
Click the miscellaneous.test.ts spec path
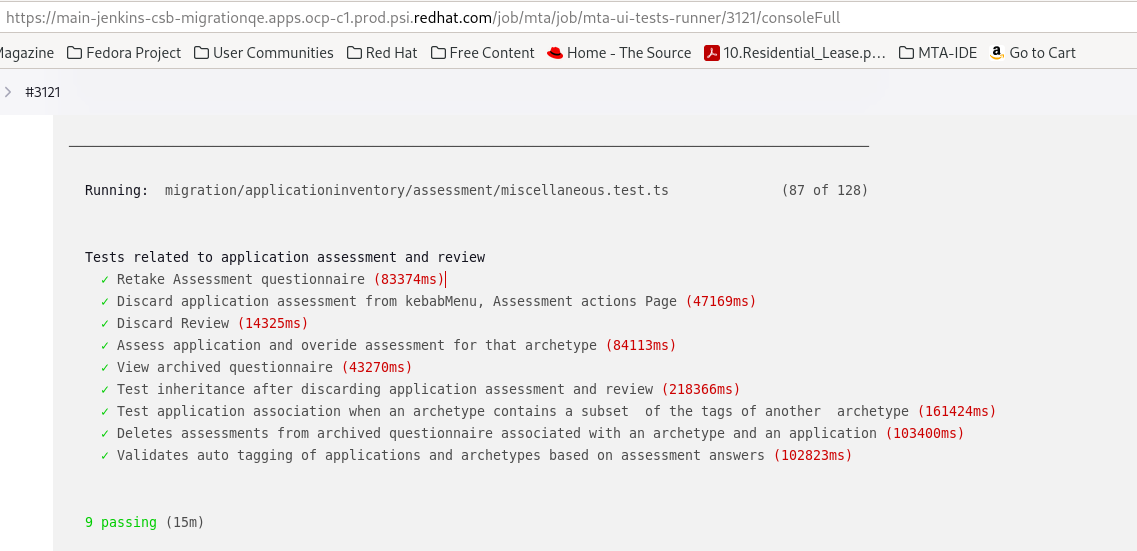(x=416, y=190)
